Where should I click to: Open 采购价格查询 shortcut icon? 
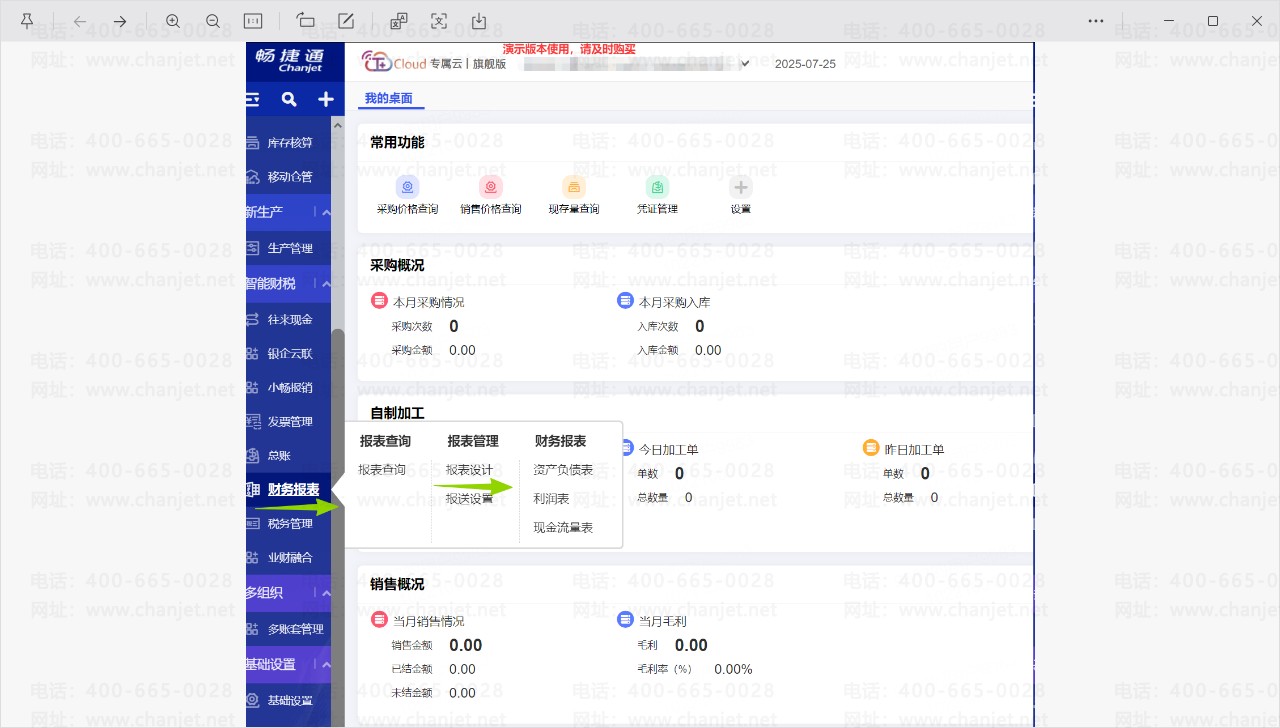407,186
